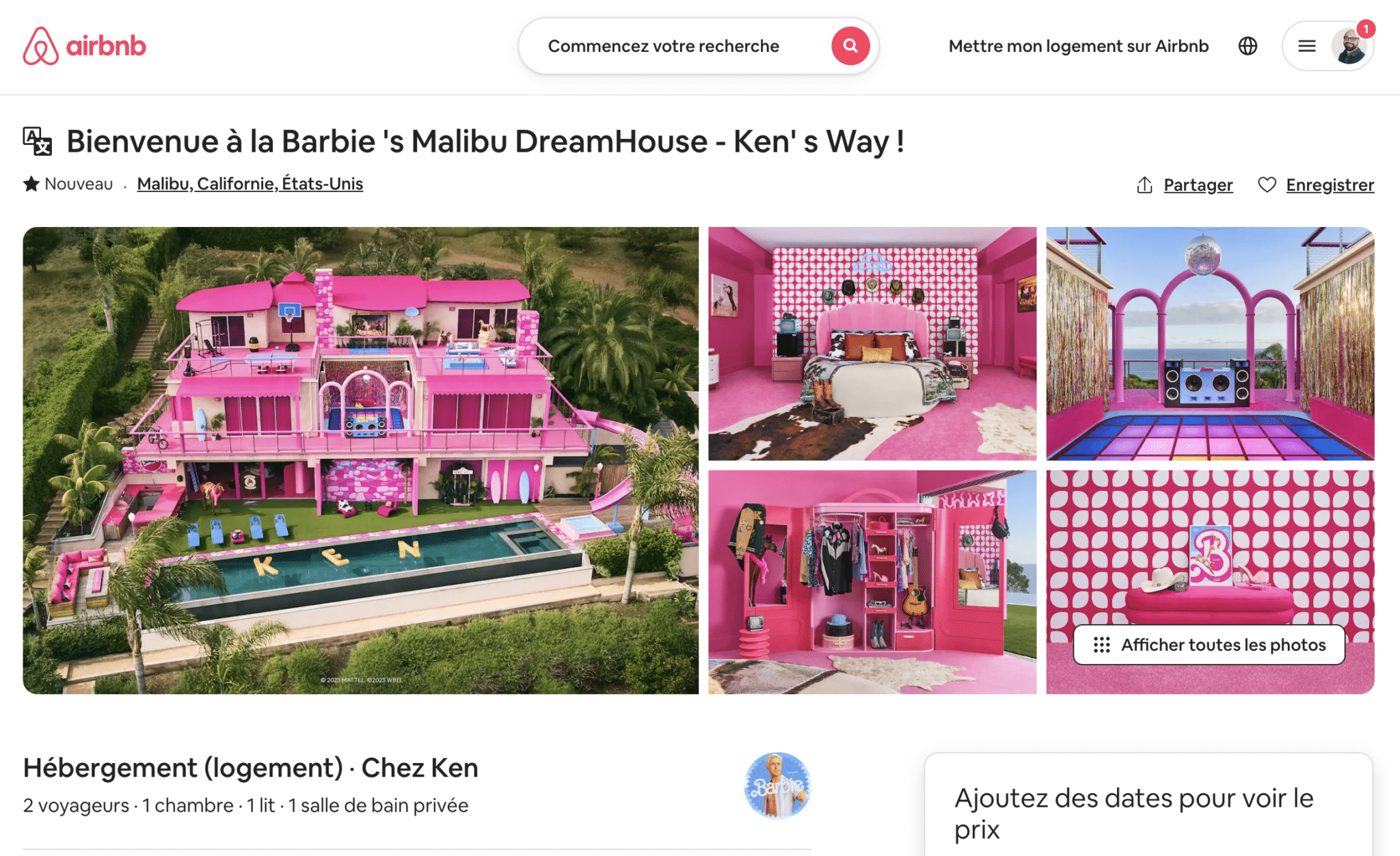Click Ken's host profile picture
Image resolution: width=1400 pixels, height=856 pixels.
click(x=777, y=786)
